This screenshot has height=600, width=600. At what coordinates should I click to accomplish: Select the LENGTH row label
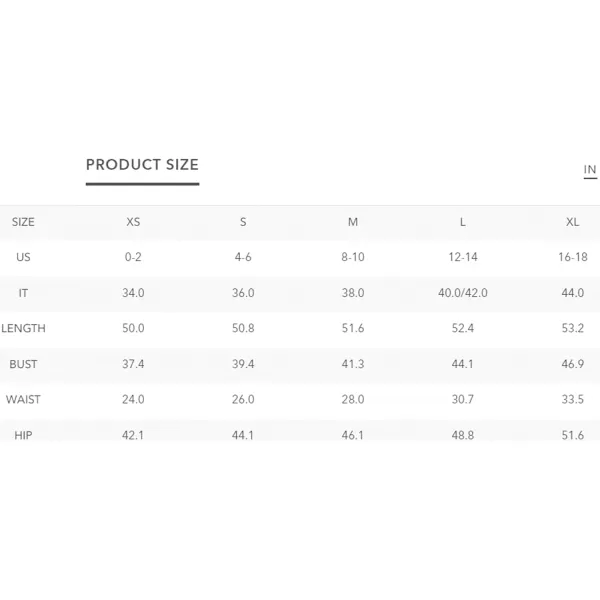coord(23,328)
